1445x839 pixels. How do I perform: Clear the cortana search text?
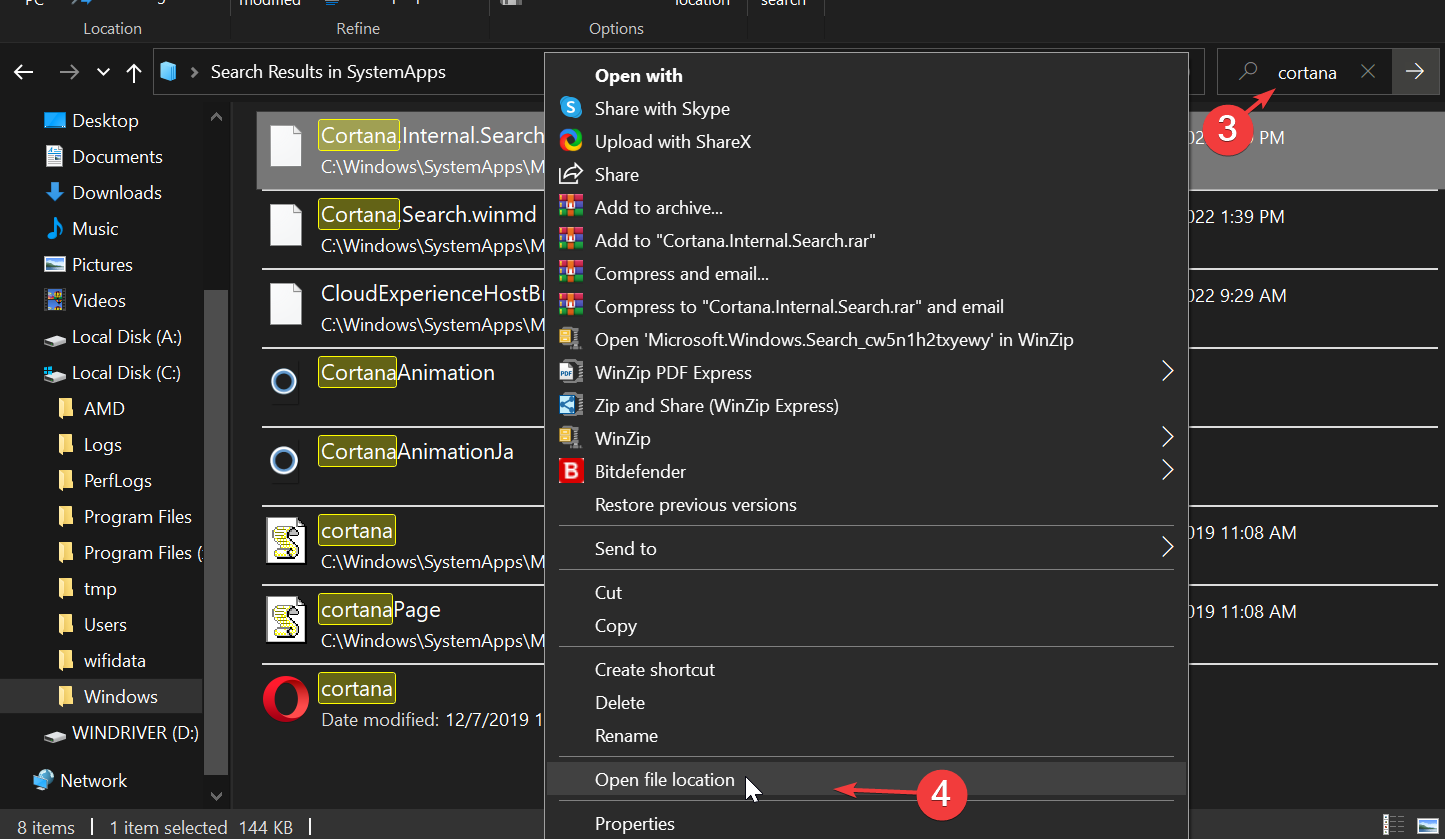[x=1368, y=72]
